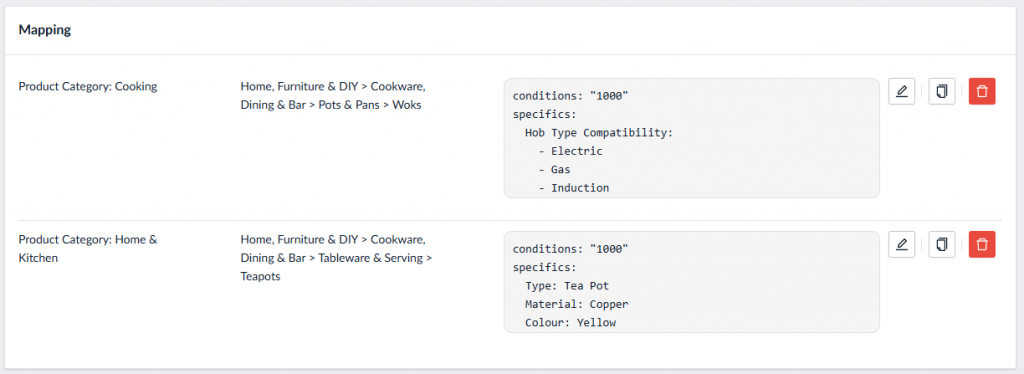Click the Pots & Pans > Woks category path
Image resolution: width=1024 pixels, height=374 pixels.
point(331,95)
